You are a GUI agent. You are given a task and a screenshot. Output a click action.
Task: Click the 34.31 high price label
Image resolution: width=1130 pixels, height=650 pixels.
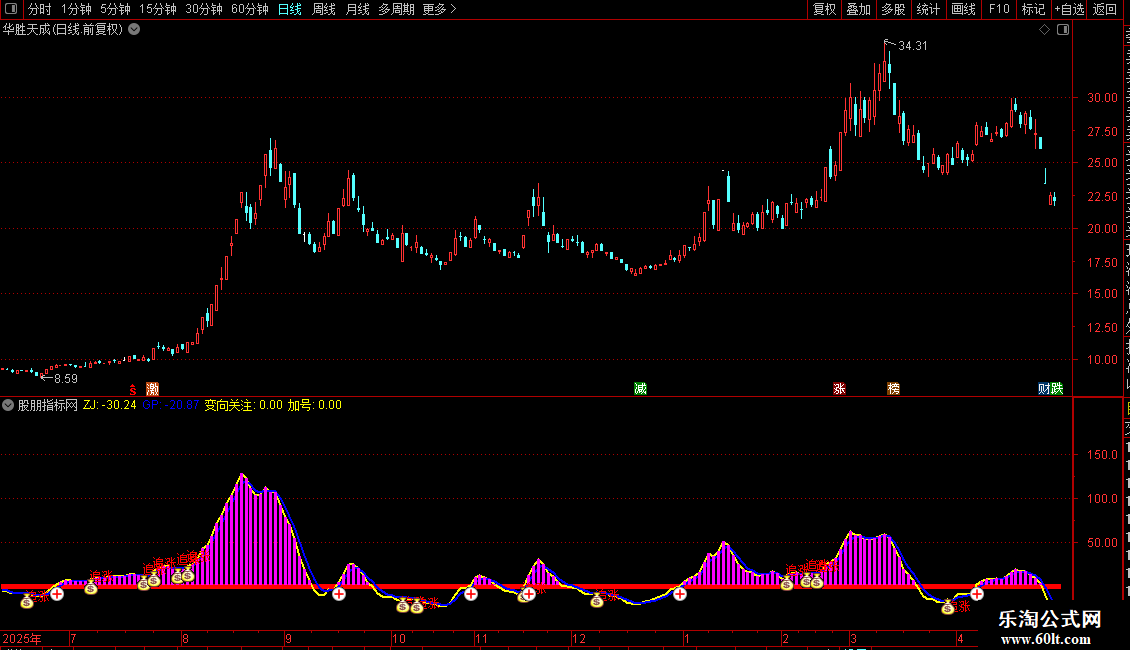pos(912,45)
